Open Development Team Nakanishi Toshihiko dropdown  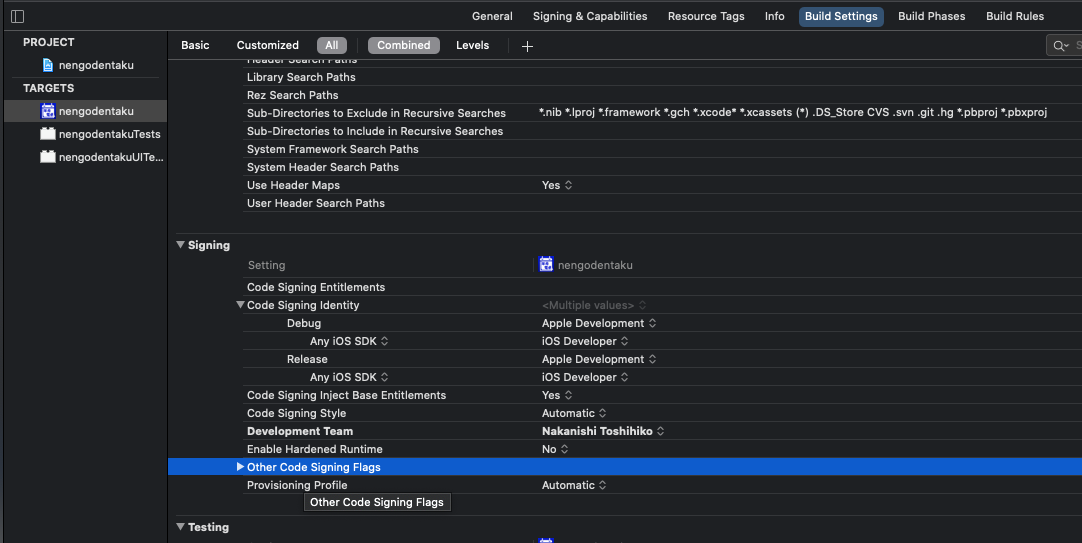tap(603, 431)
